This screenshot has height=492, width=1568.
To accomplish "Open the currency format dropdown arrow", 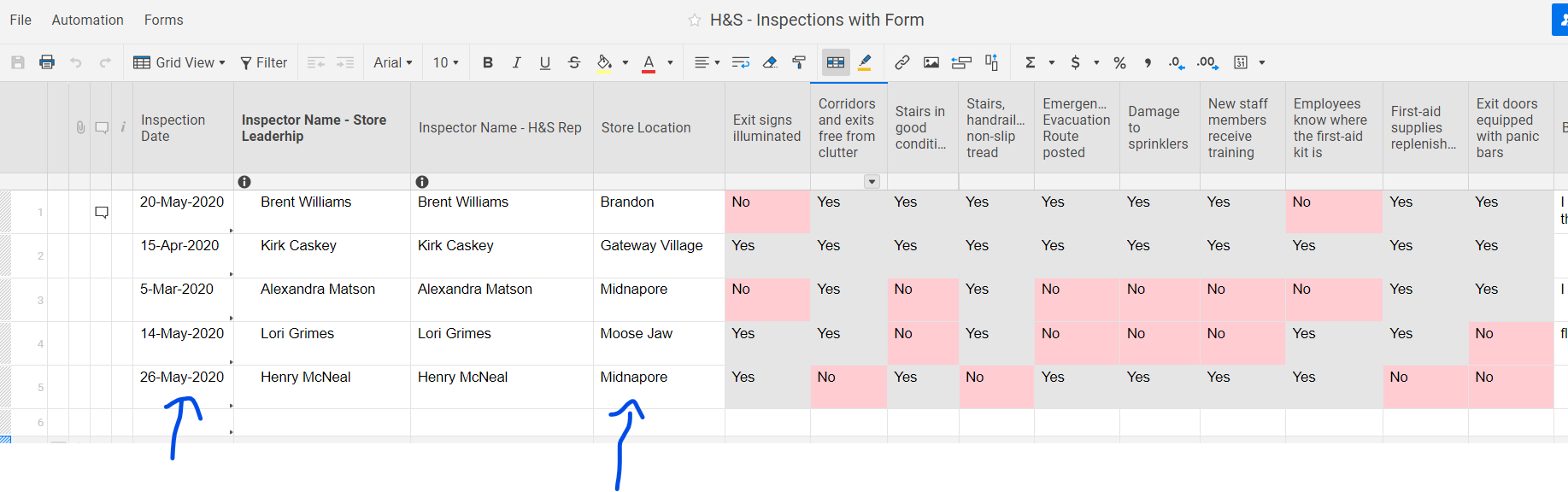I will (1096, 62).
